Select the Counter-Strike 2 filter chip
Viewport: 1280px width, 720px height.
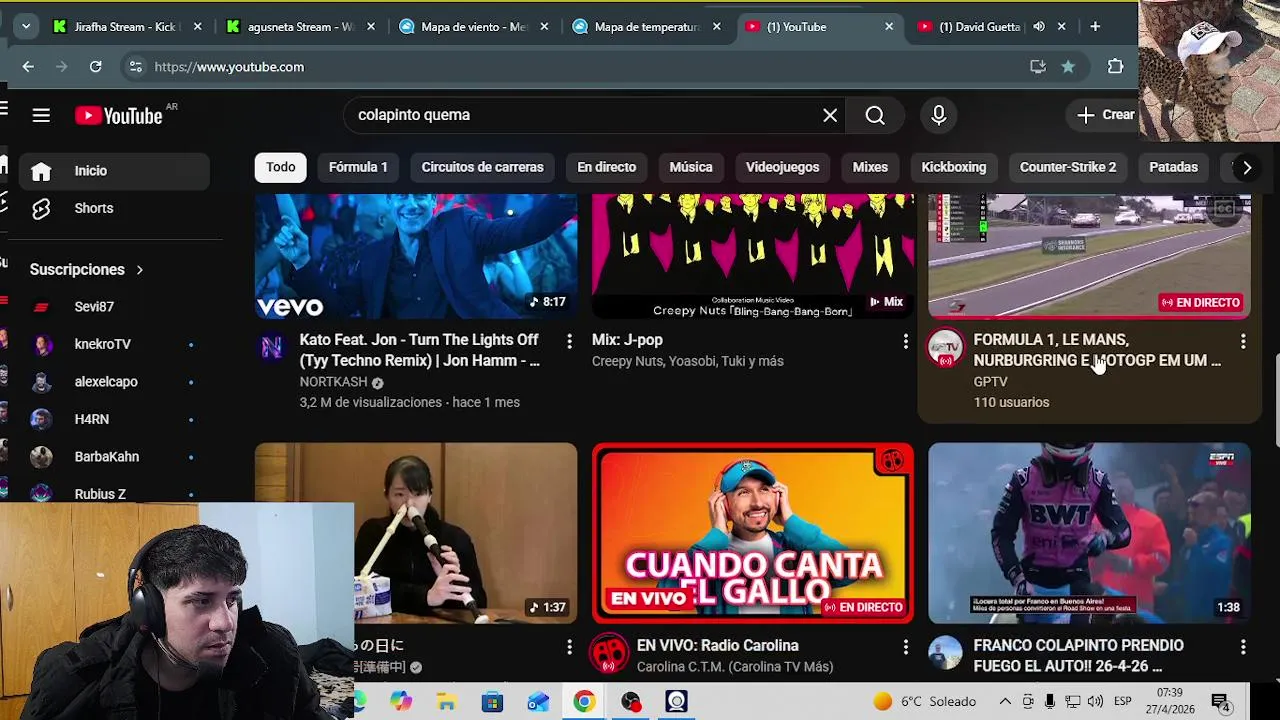(x=1068, y=167)
